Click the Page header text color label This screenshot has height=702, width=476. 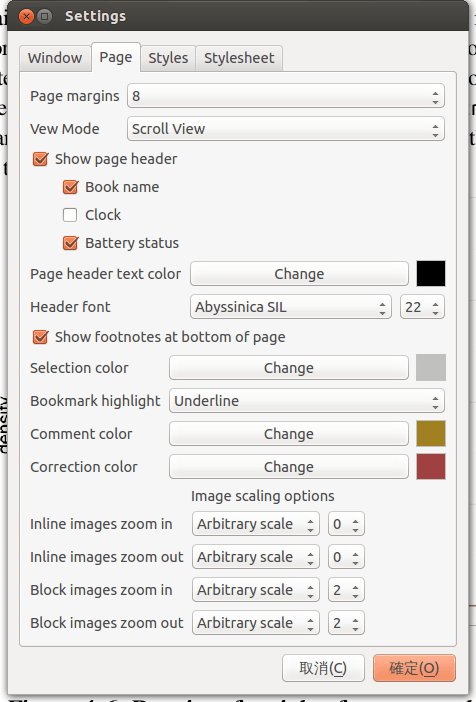click(x=106, y=274)
